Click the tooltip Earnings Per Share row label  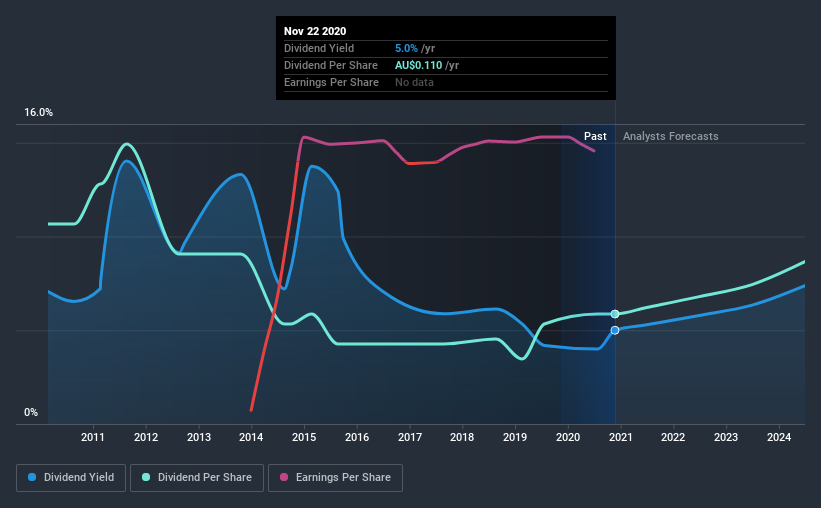click(x=331, y=82)
